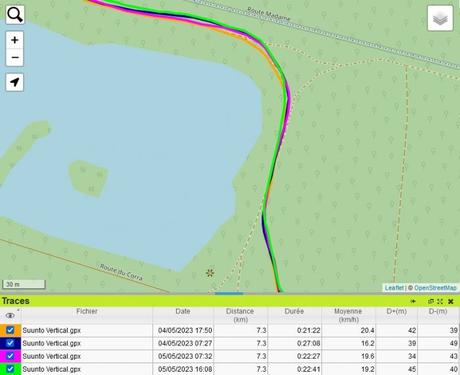460x375 pixels.
Task: Open the Leaflet attribution link
Action: pyautogui.click(x=394, y=288)
